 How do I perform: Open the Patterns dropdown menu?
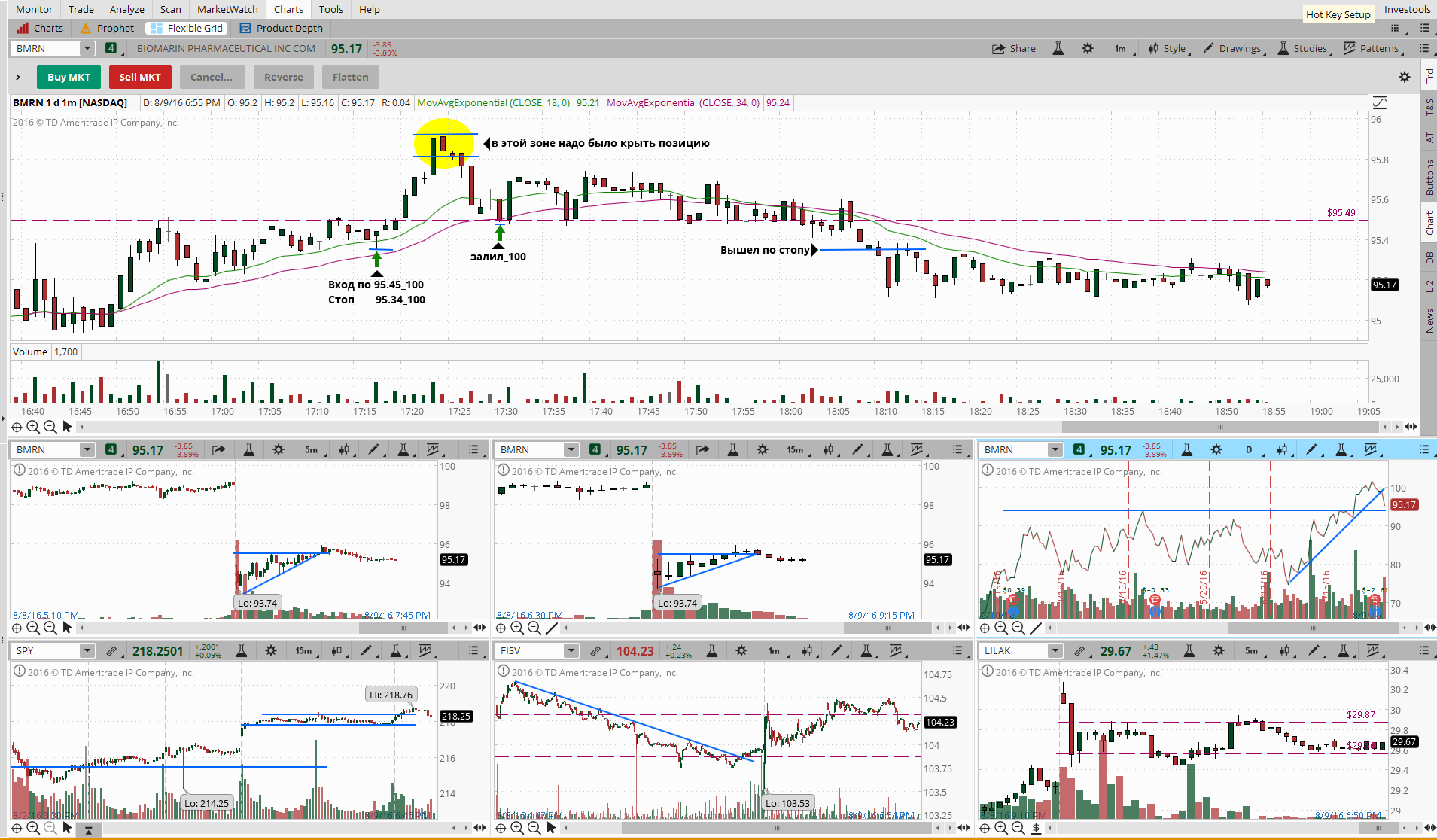click(x=1373, y=48)
